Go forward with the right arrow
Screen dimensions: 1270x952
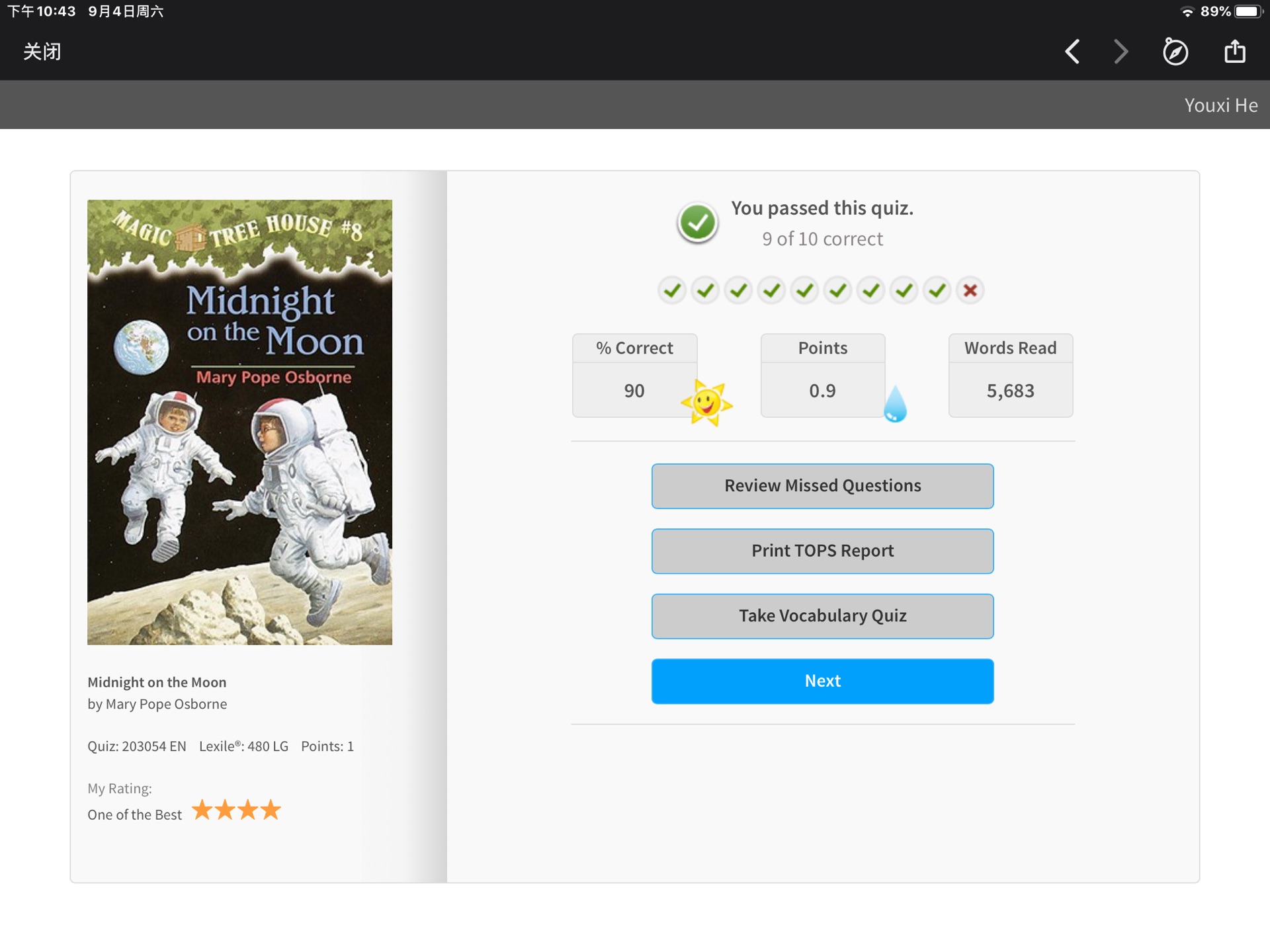[1121, 52]
